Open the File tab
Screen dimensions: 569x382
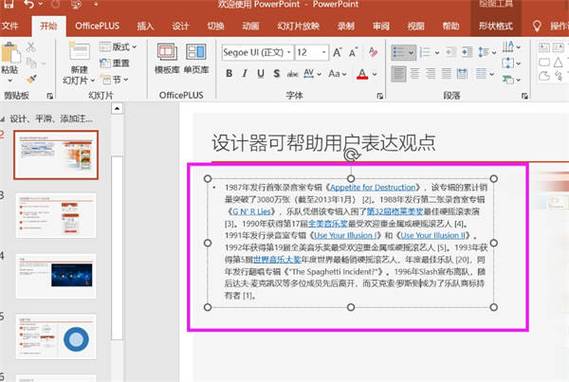click(x=10, y=26)
